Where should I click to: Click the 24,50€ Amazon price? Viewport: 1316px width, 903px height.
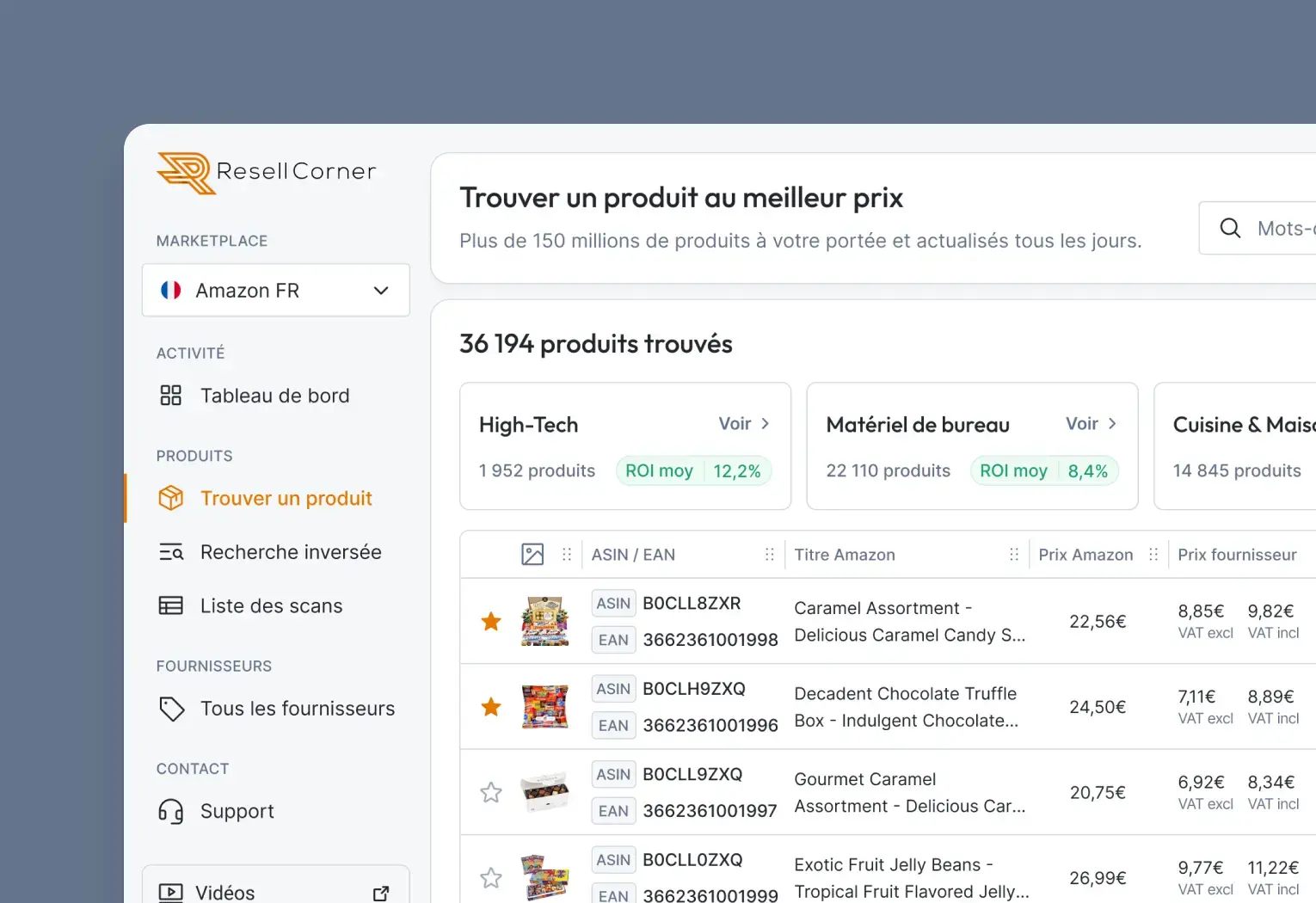point(1098,707)
